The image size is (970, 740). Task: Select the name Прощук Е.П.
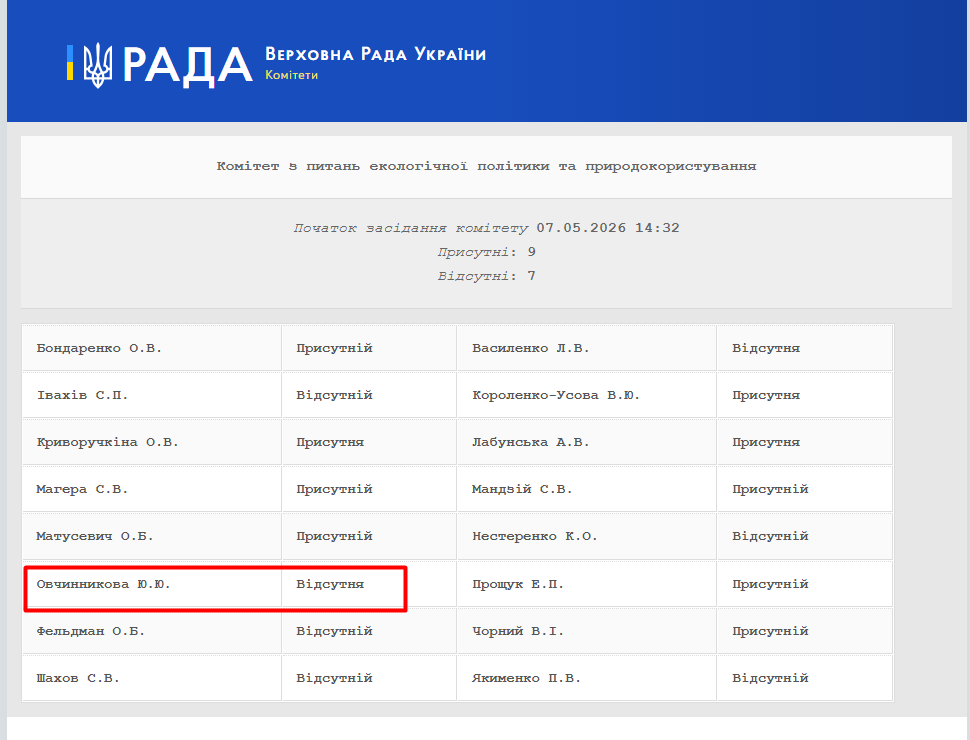[x=518, y=584]
